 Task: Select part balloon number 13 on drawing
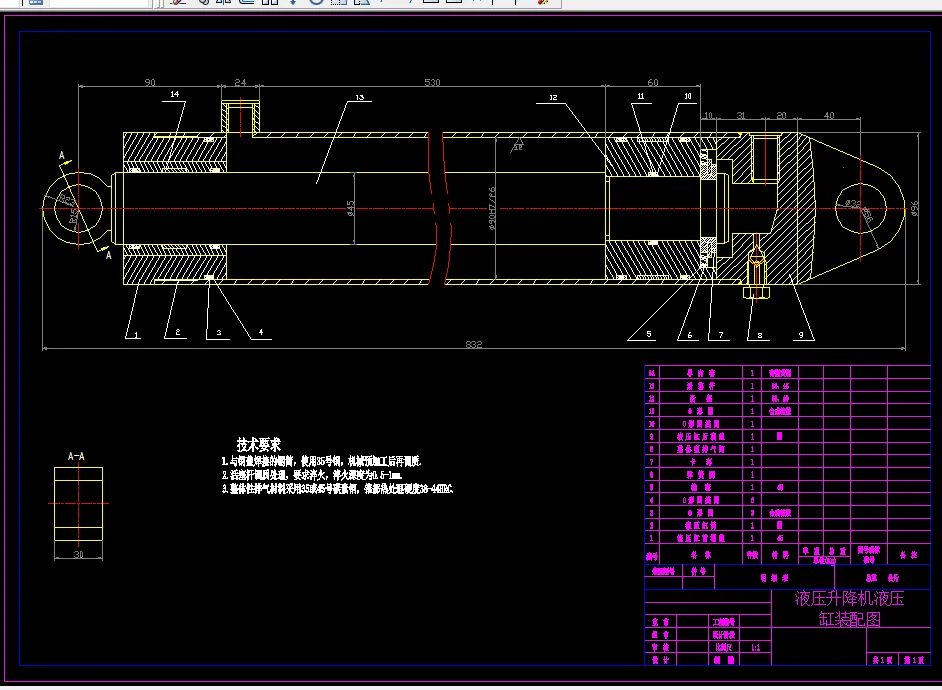point(360,97)
